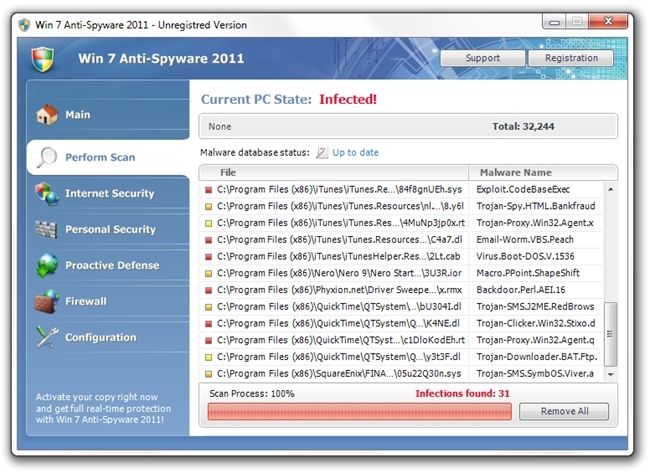Click the Infections found: 31 text
Image resolution: width=650 pixels, height=473 pixels.
[x=463, y=393]
